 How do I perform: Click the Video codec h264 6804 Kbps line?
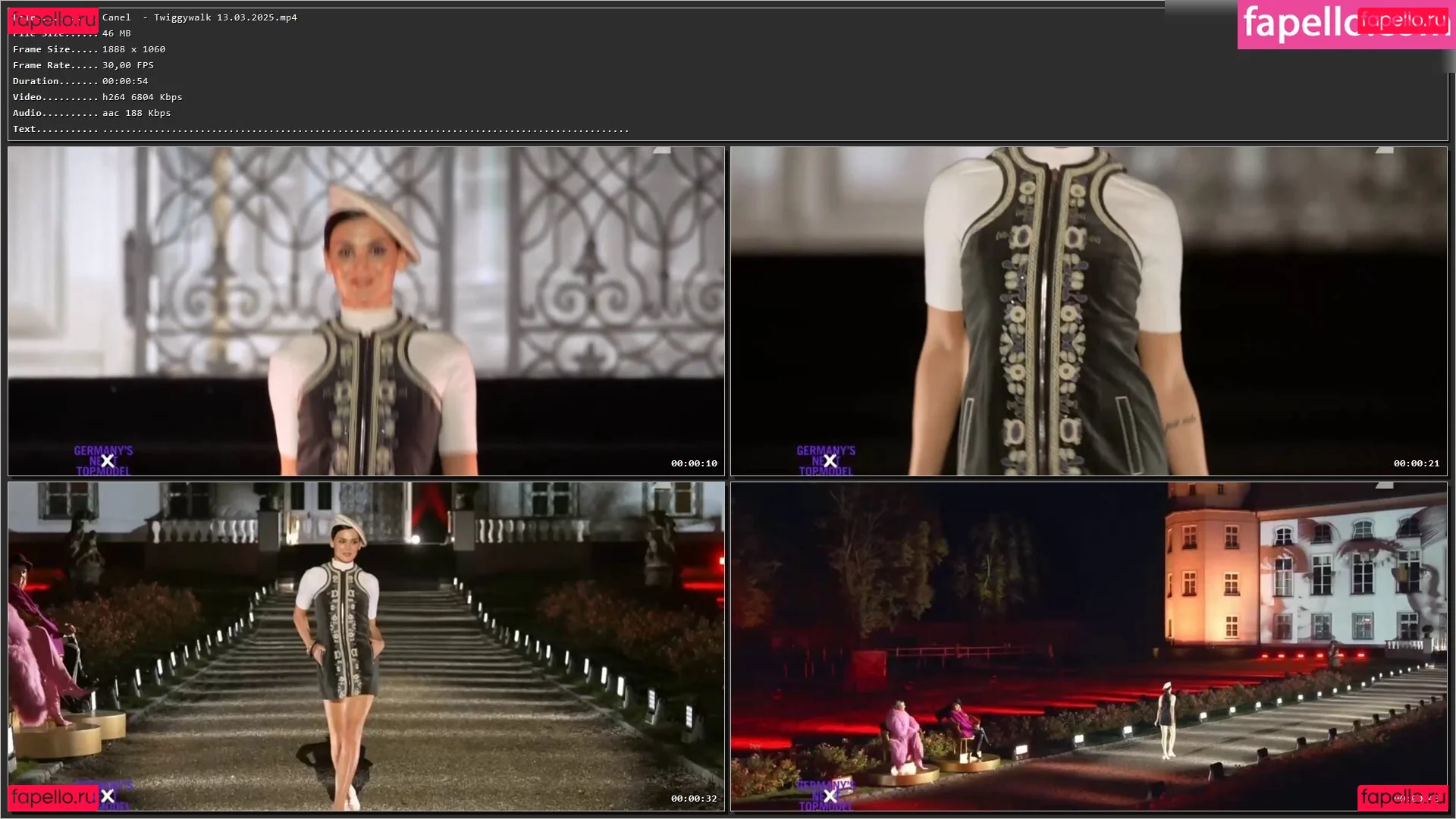(x=142, y=97)
